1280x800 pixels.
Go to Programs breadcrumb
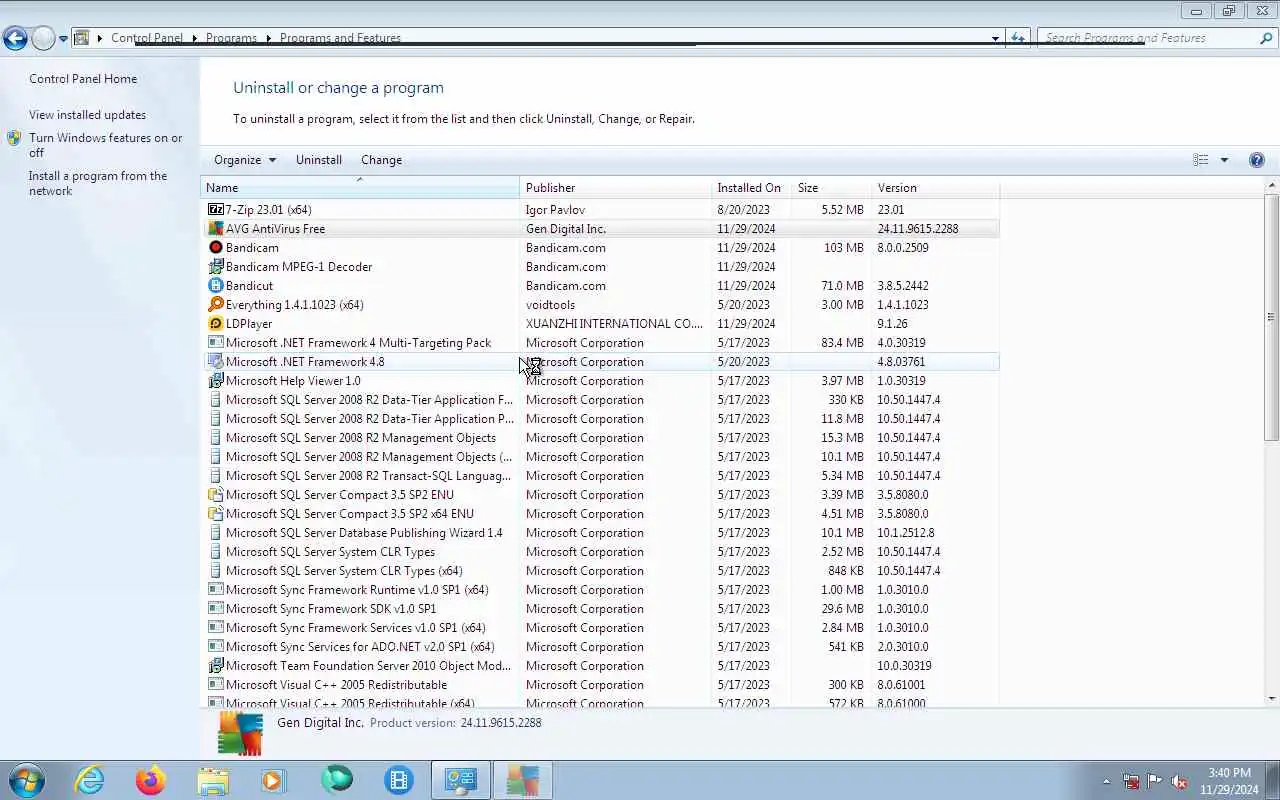pyautogui.click(x=231, y=38)
